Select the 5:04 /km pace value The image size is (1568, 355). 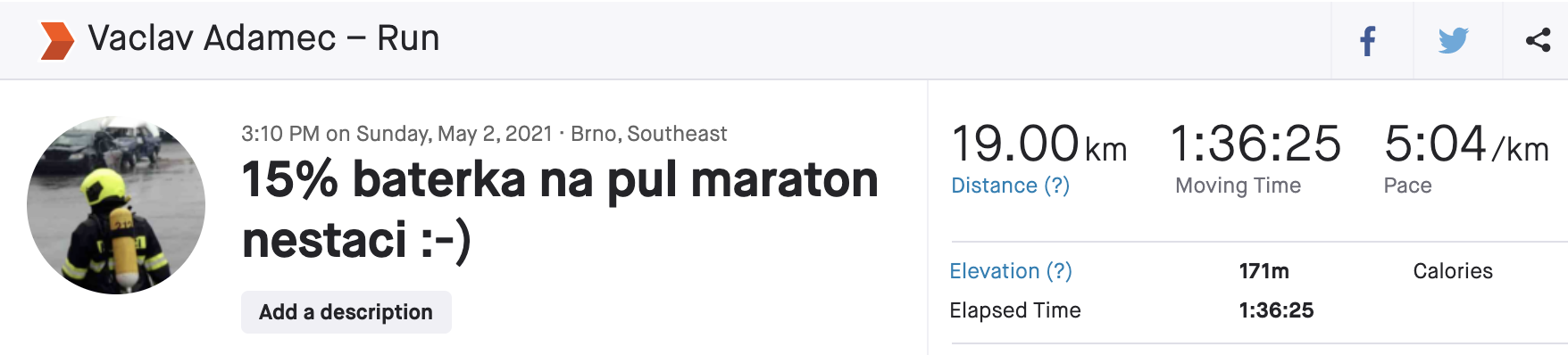click(1466, 144)
